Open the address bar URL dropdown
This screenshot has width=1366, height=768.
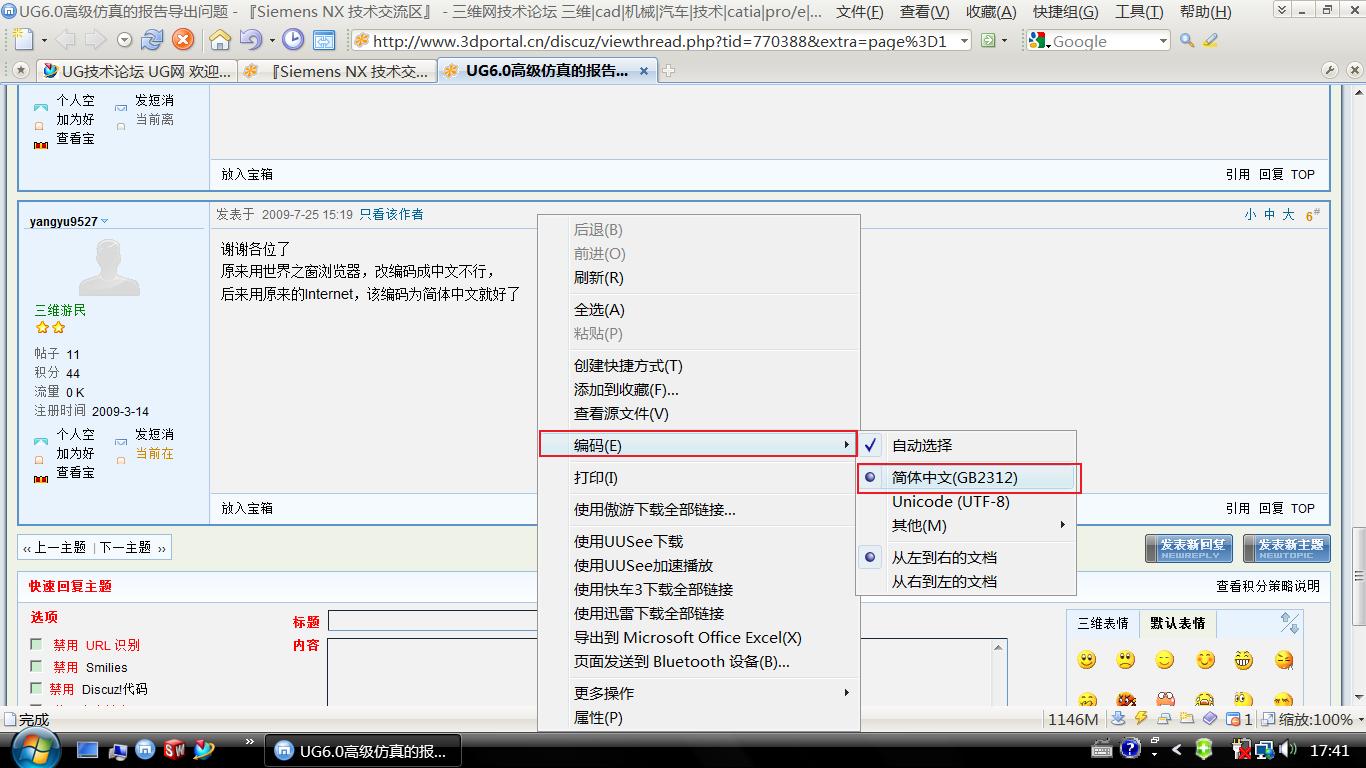(x=964, y=41)
